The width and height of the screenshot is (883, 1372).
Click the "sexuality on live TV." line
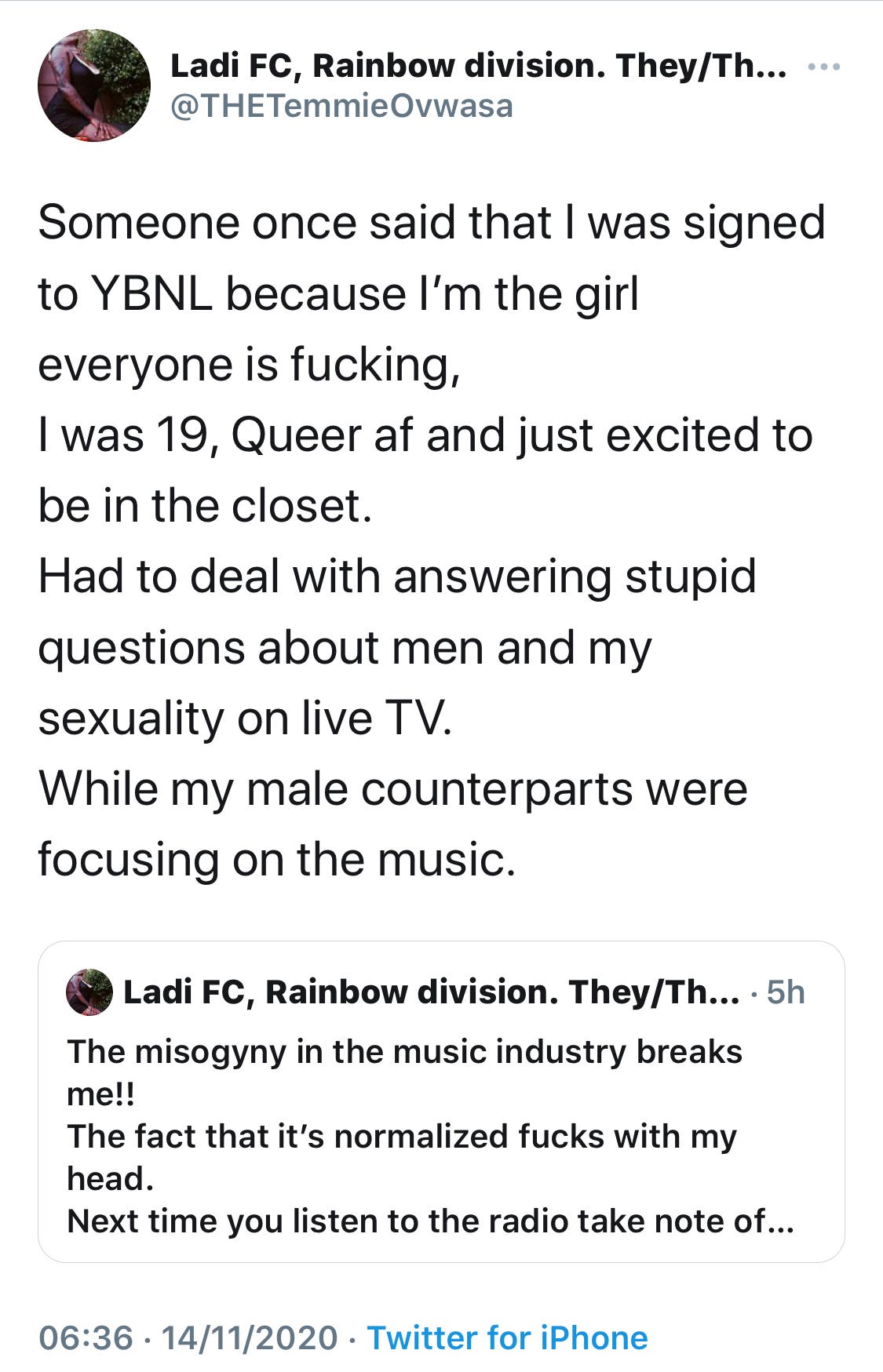(x=245, y=719)
